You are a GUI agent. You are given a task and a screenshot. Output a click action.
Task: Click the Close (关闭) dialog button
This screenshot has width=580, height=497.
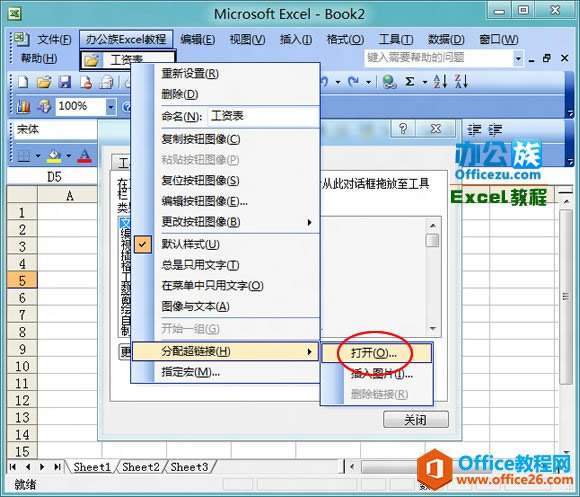click(416, 420)
